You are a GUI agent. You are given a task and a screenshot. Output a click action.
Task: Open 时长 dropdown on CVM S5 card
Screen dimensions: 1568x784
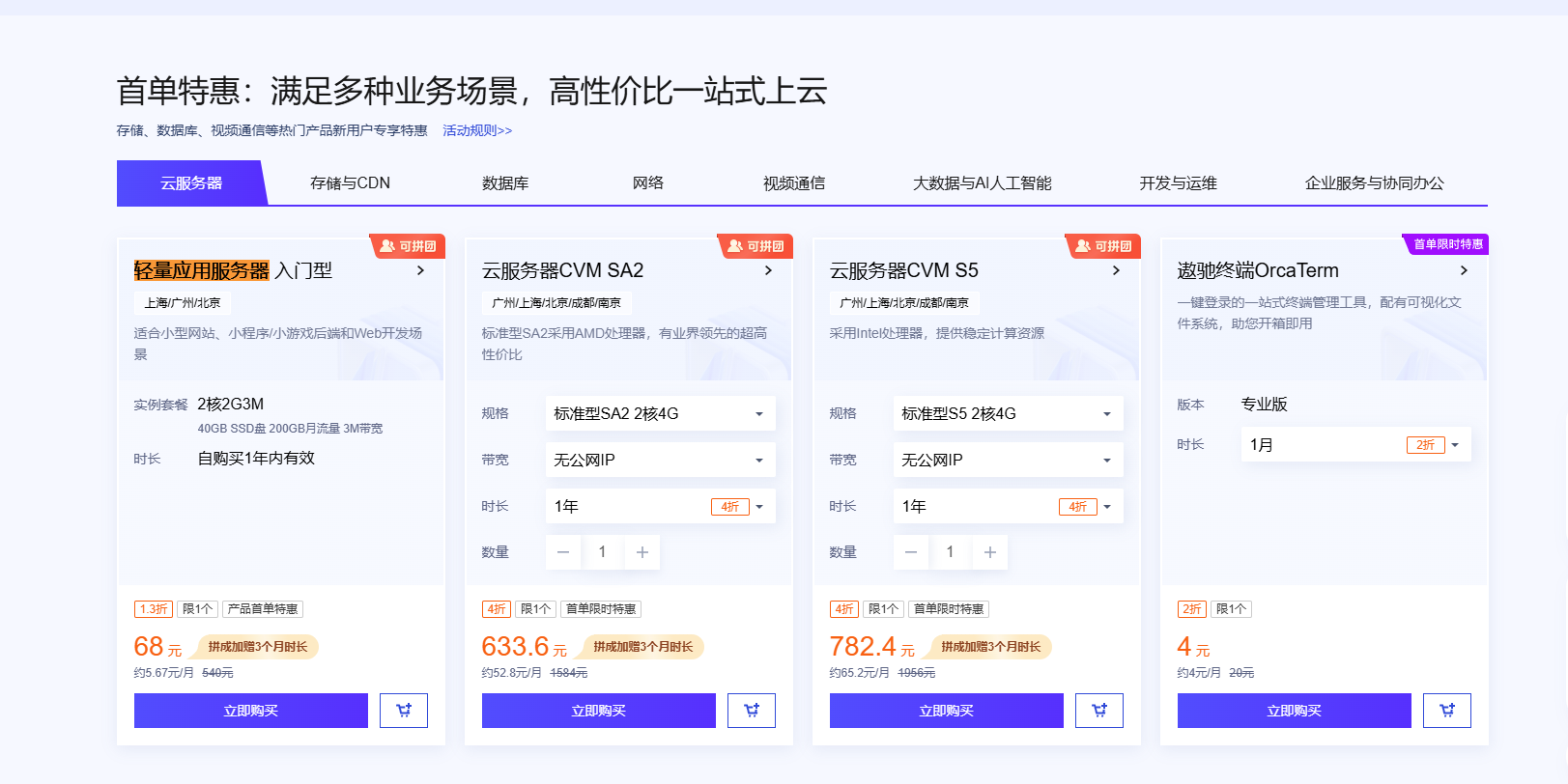point(1009,506)
